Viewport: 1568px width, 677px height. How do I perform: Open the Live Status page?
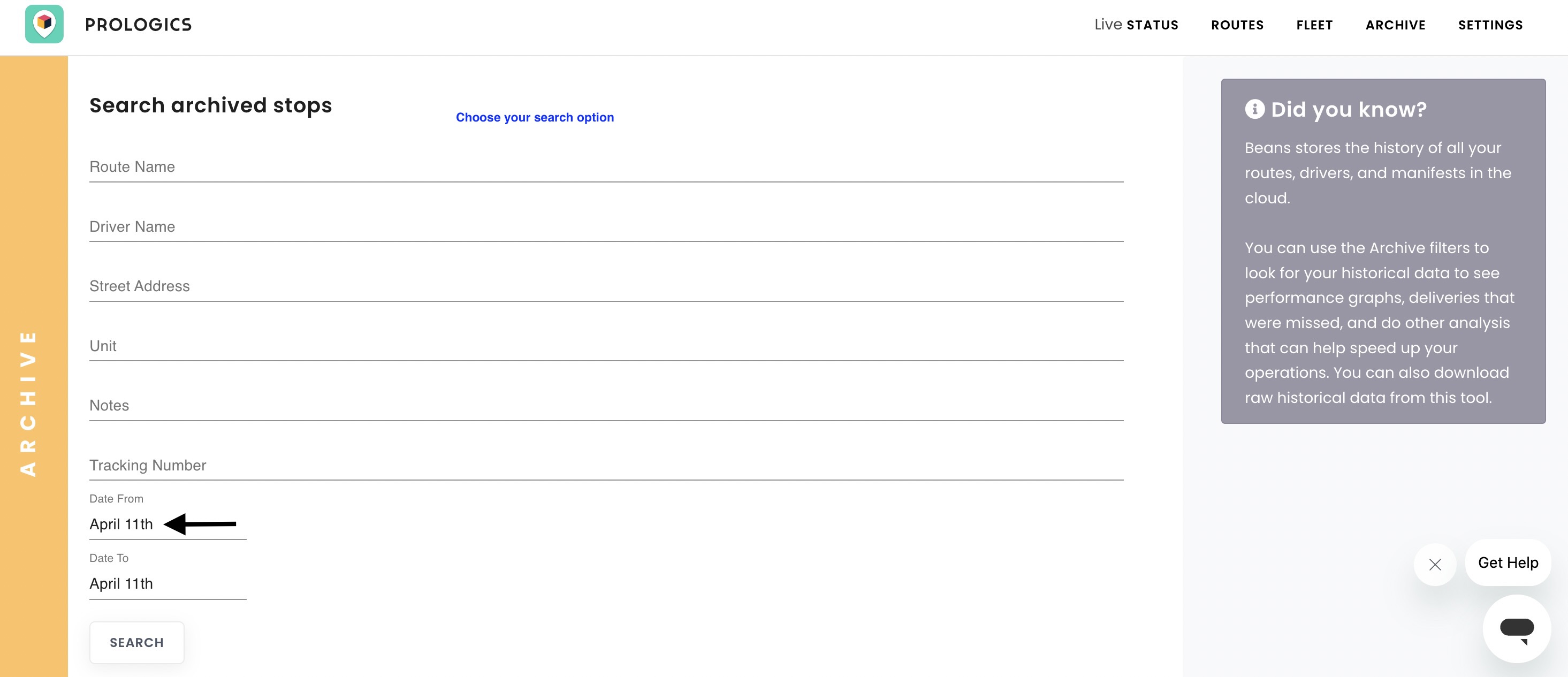click(x=1136, y=25)
